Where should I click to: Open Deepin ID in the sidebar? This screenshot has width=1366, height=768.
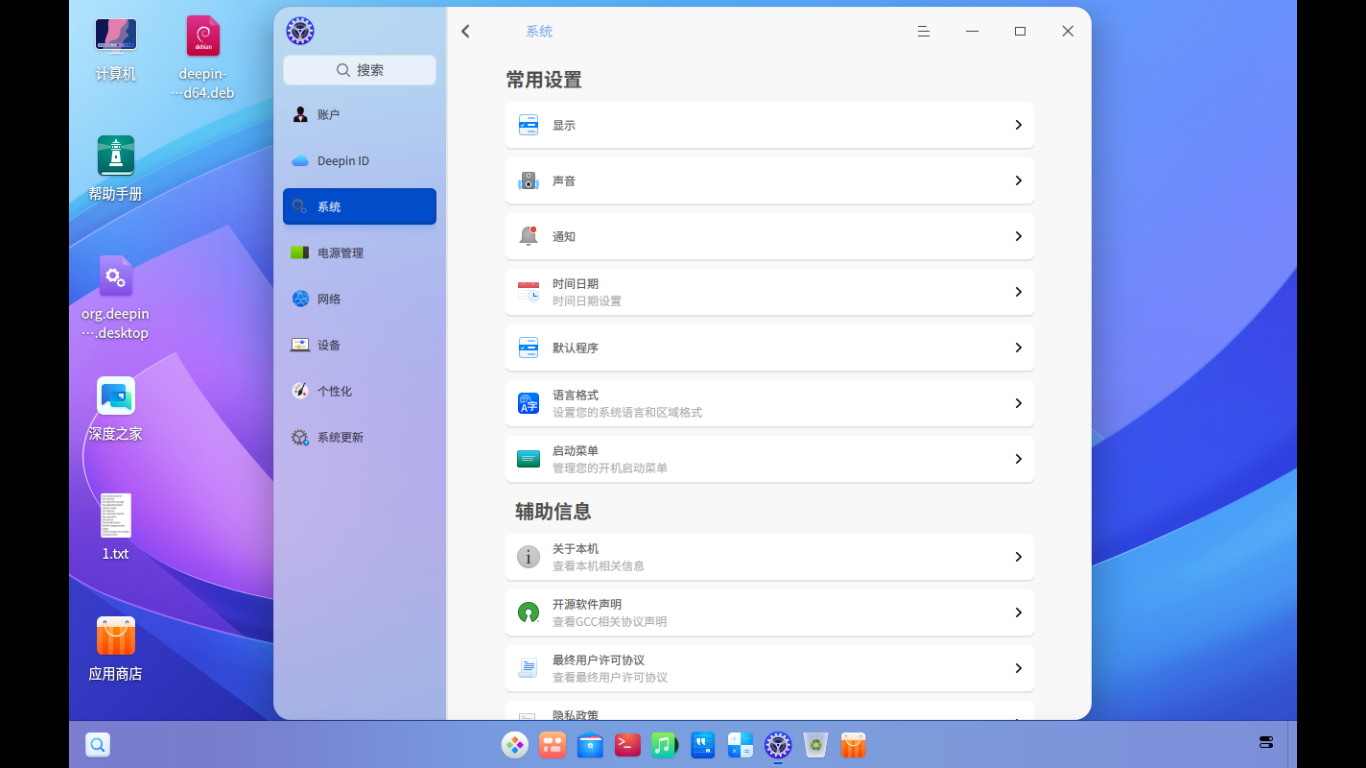[360, 161]
